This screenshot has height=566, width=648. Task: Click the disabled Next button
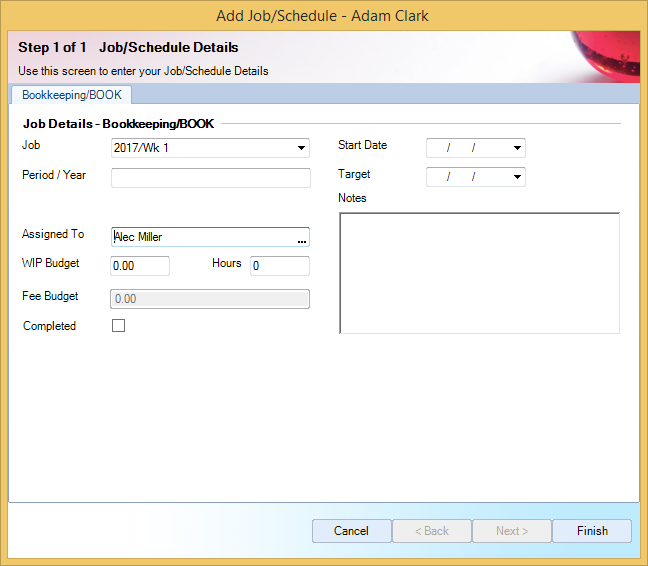512,531
